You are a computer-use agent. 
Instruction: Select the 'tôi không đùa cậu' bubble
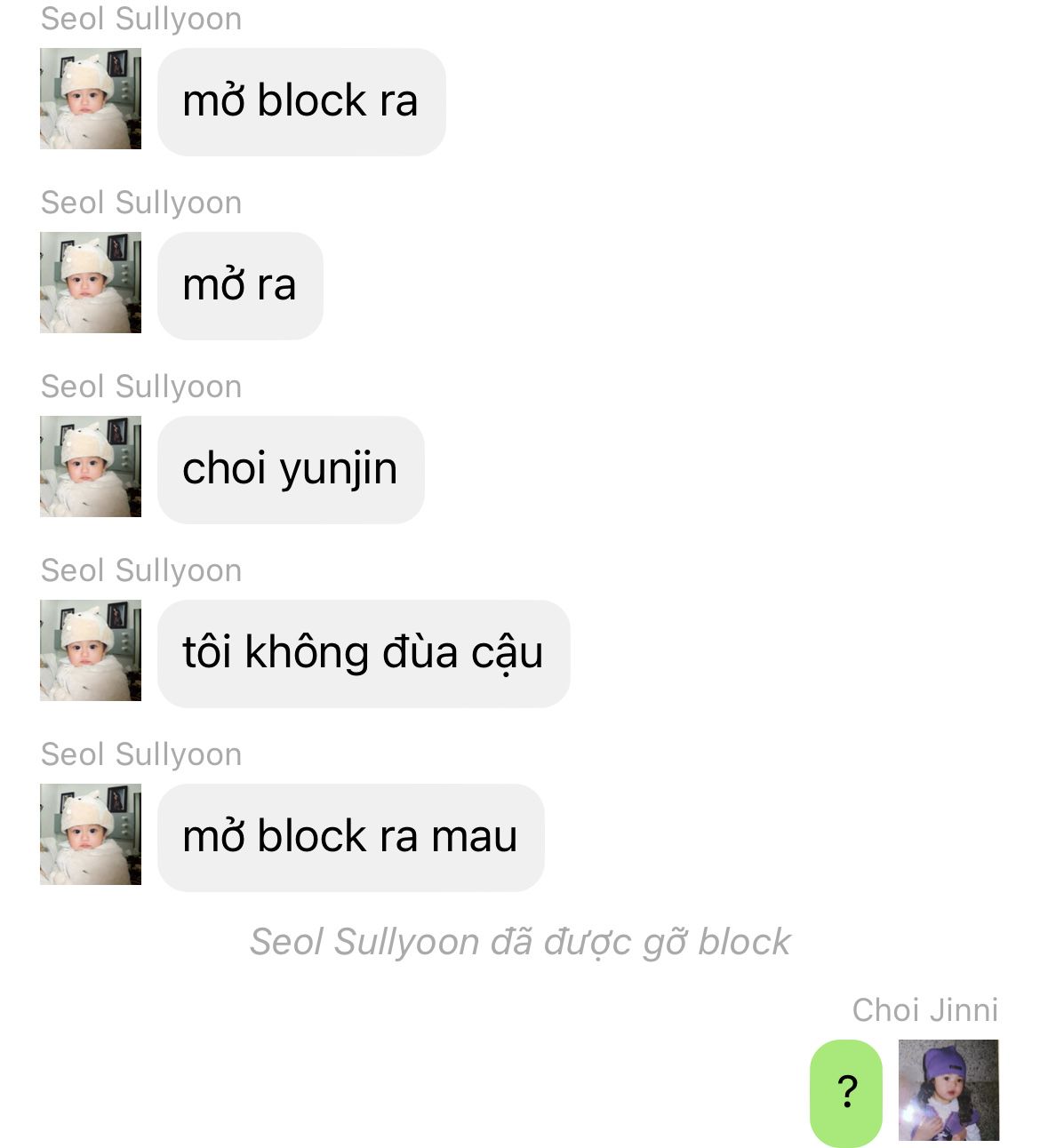click(364, 653)
